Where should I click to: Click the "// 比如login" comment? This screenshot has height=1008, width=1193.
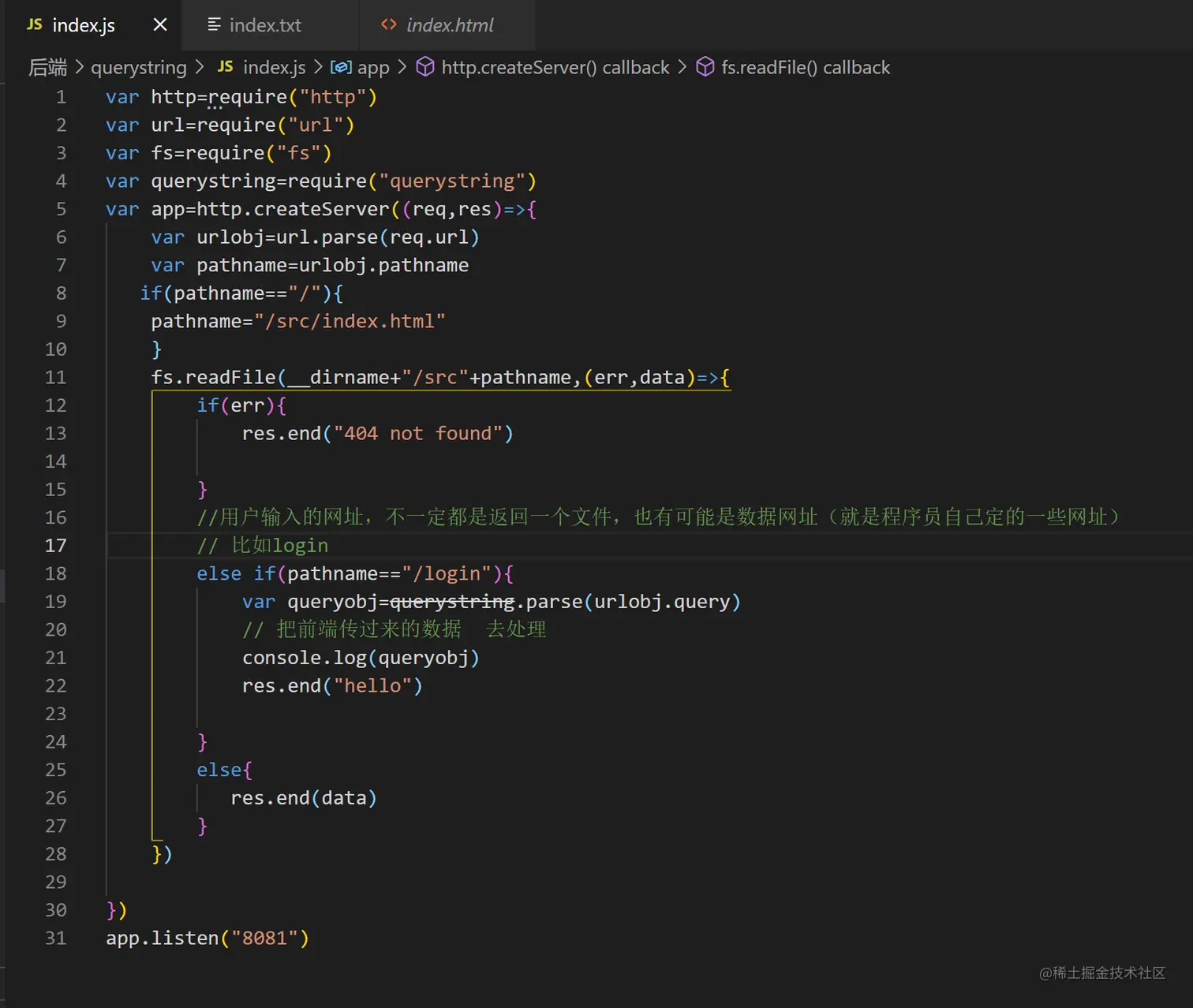coord(263,546)
